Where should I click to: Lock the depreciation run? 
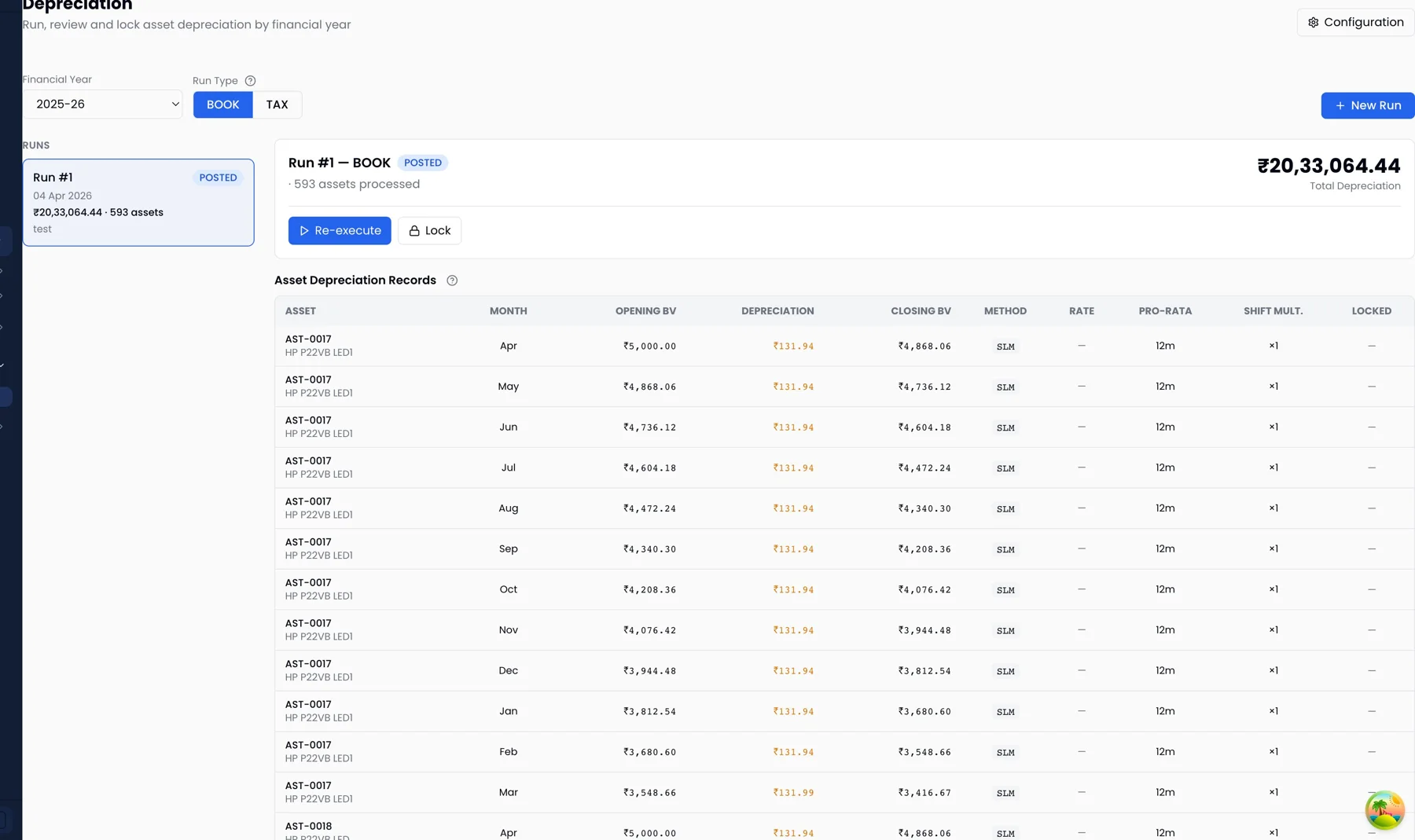[429, 231]
